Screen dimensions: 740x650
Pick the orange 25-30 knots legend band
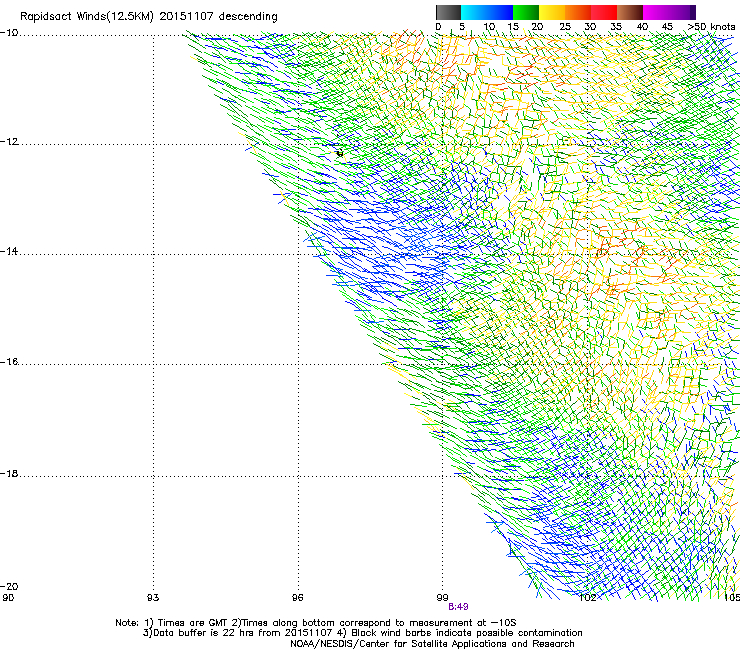tap(578, 12)
